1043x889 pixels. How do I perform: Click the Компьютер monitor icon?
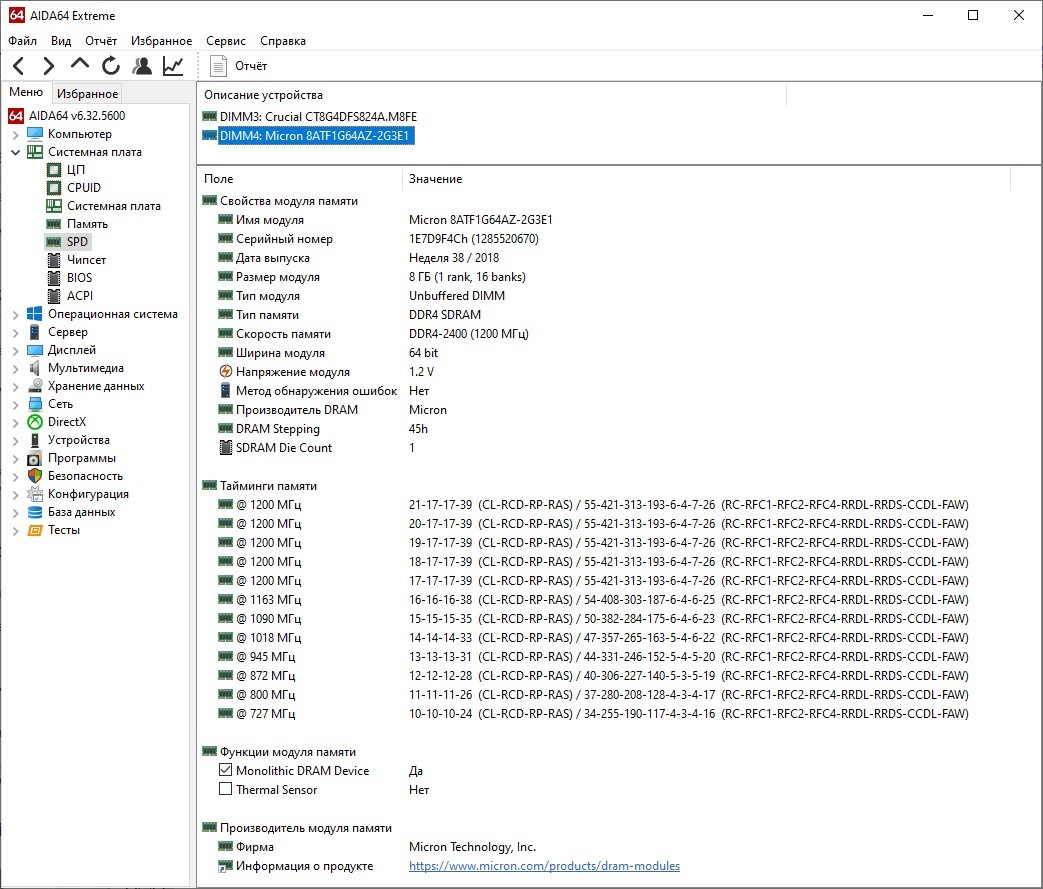pyautogui.click(x=35, y=134)
